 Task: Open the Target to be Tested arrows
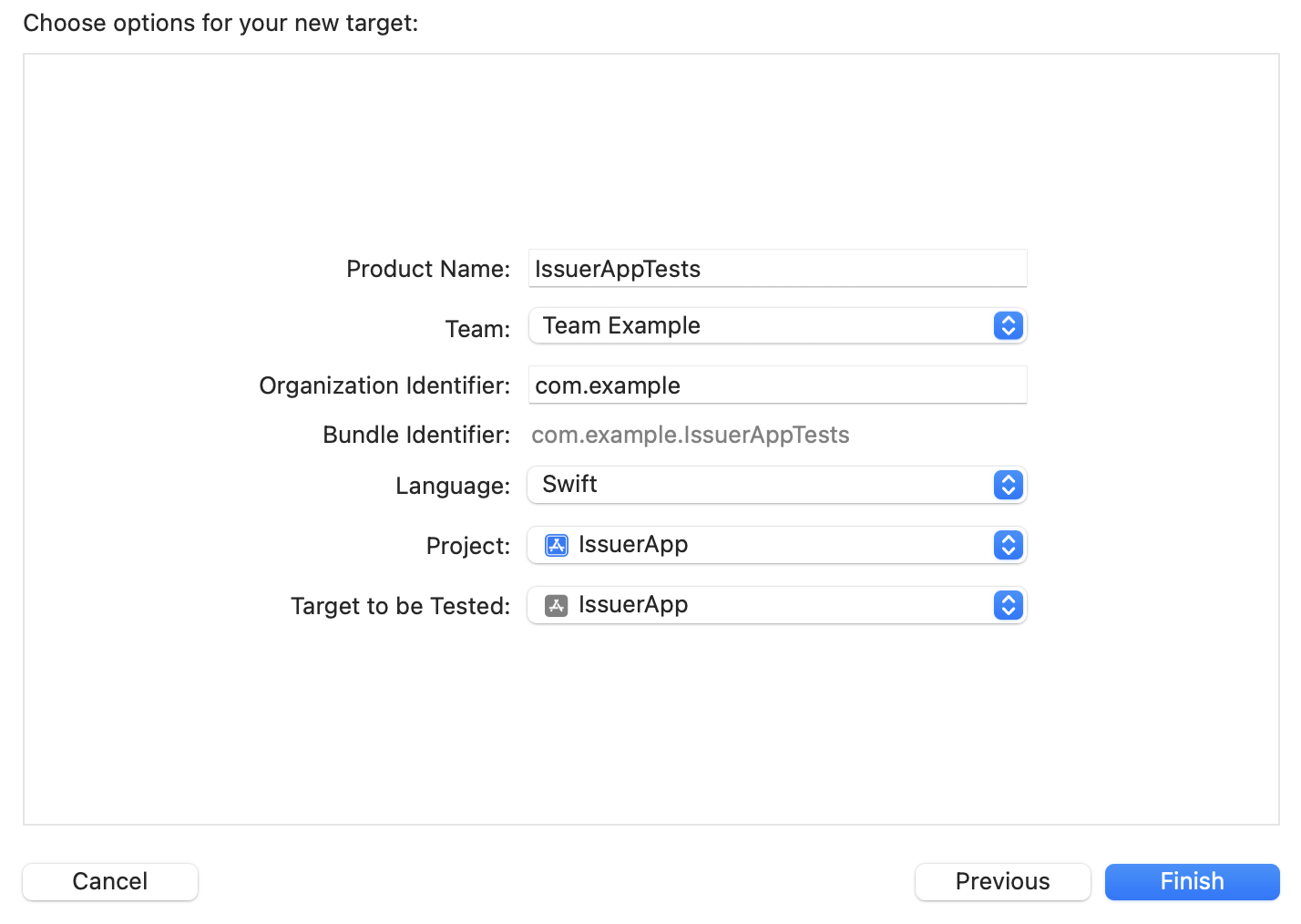(1008, 605)
